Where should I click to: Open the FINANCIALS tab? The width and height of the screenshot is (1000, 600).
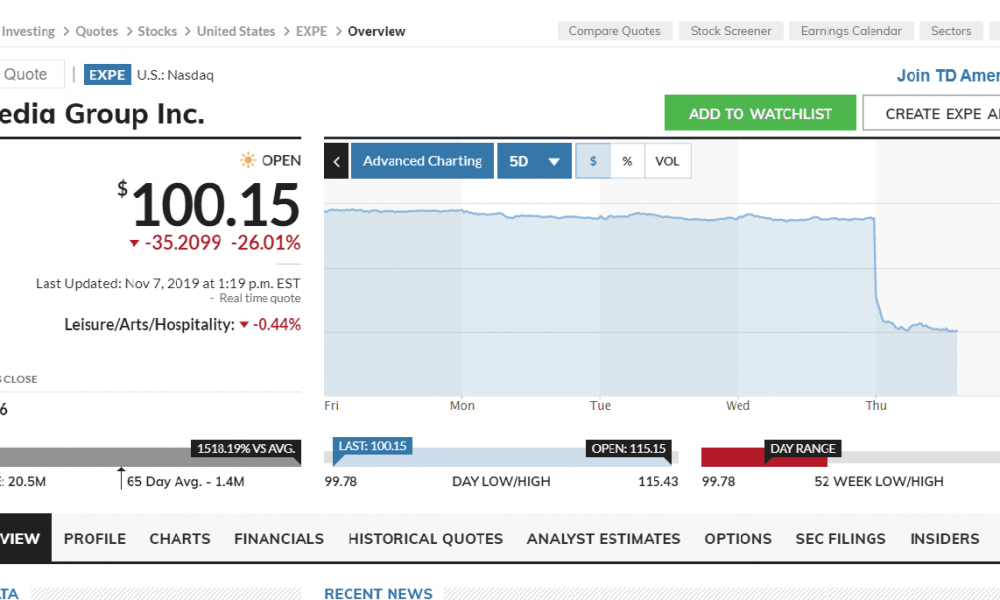[279, 539]
